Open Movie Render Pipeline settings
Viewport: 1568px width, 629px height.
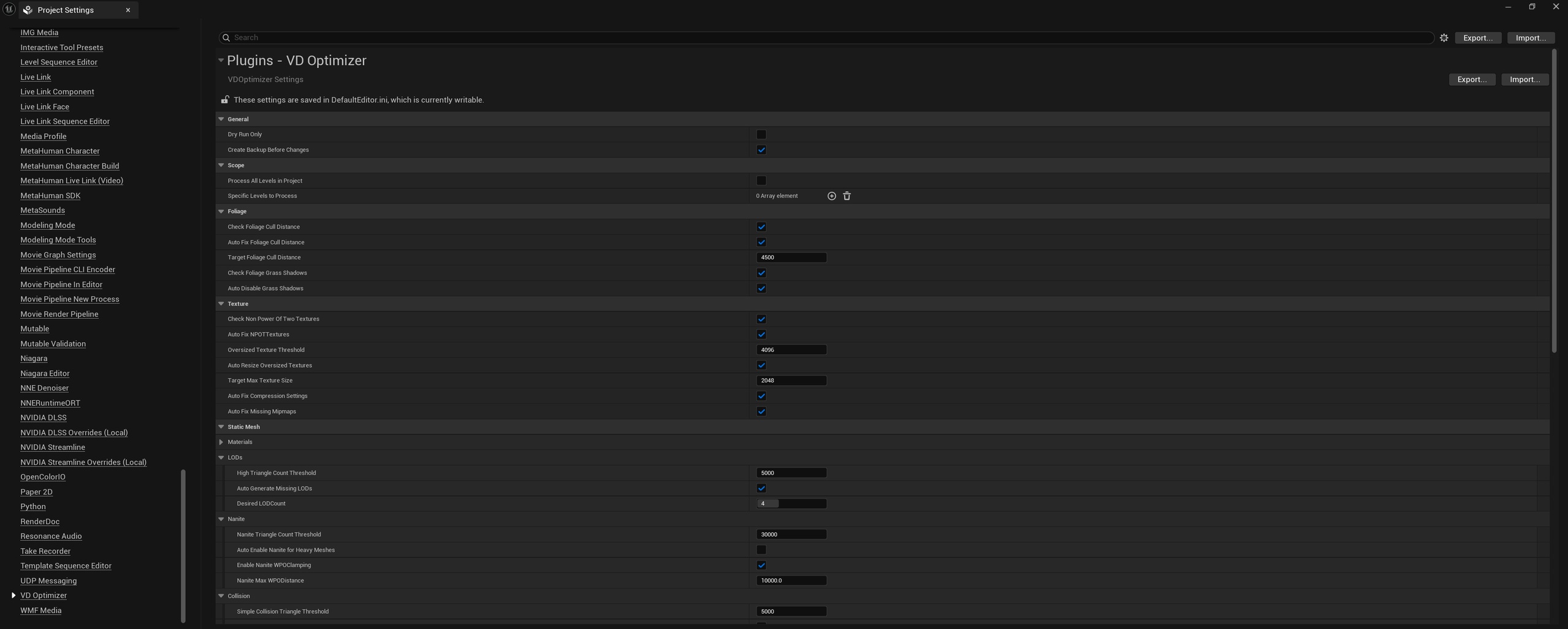point(59,314)
